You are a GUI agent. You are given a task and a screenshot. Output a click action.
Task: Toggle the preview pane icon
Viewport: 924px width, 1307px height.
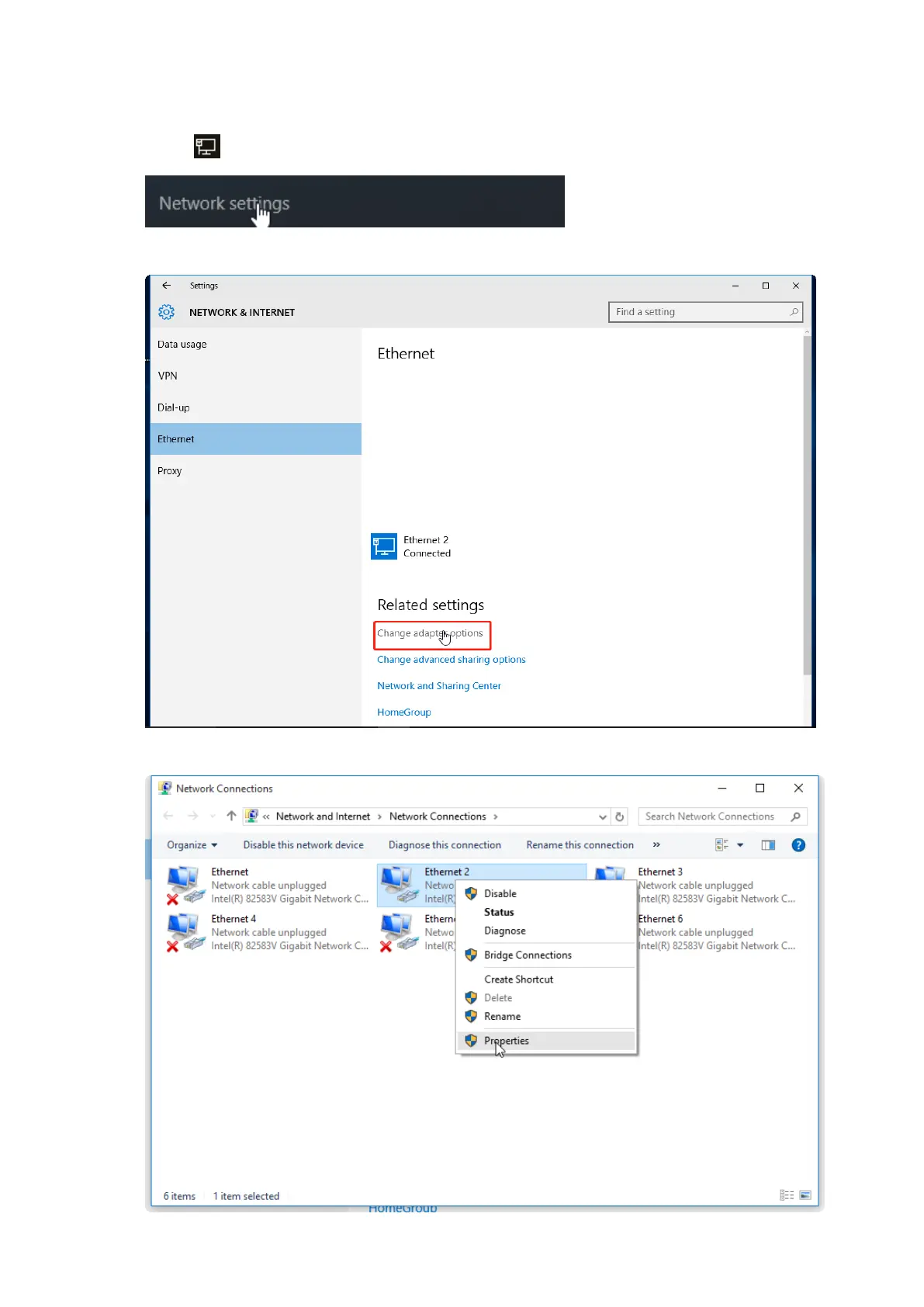[768, 845]
